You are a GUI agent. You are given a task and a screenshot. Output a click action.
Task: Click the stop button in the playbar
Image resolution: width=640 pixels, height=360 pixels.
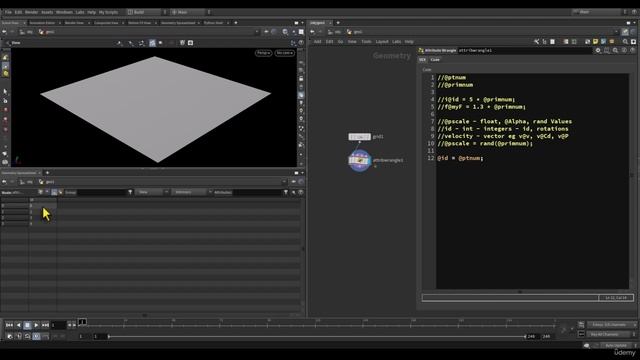pyautogui.click(x=27, y=325)
